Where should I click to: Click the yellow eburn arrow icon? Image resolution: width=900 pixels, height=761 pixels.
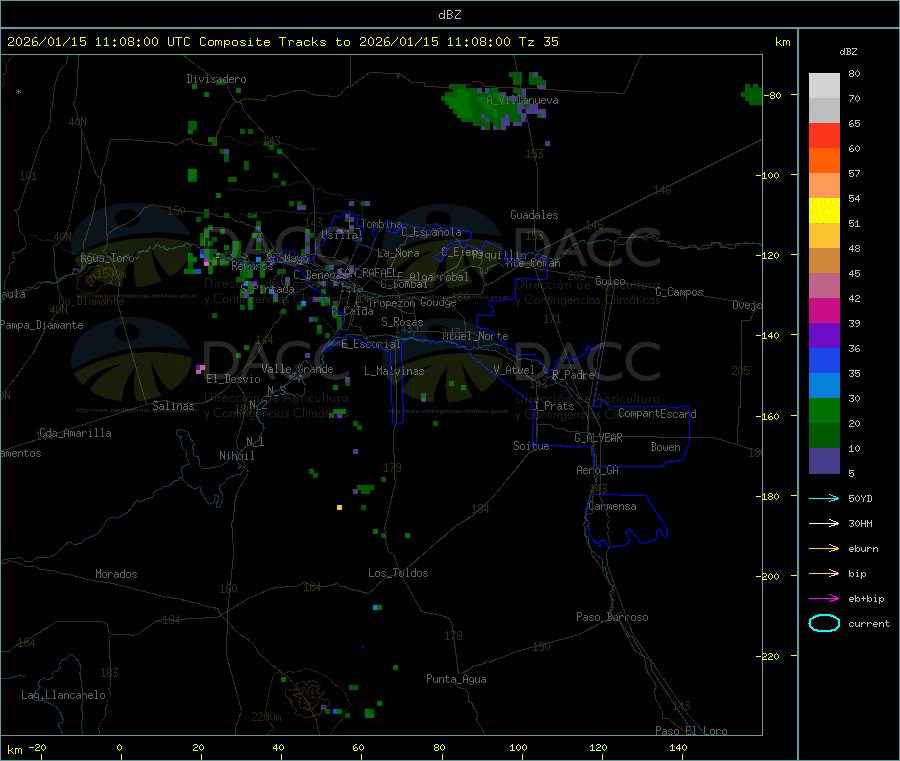[824, 548]
